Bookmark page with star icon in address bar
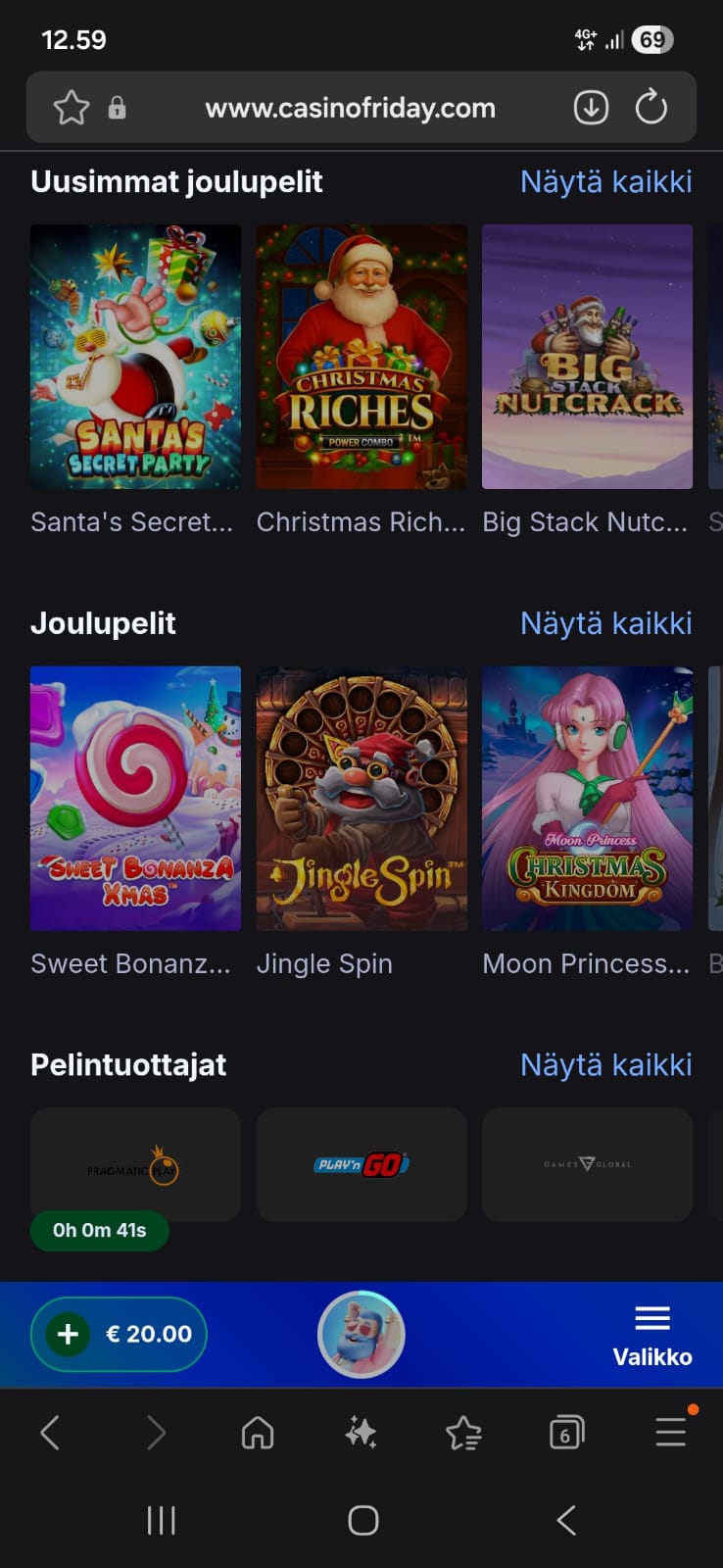Screen dimensions: 723x1568 click(x=72, y=108)
